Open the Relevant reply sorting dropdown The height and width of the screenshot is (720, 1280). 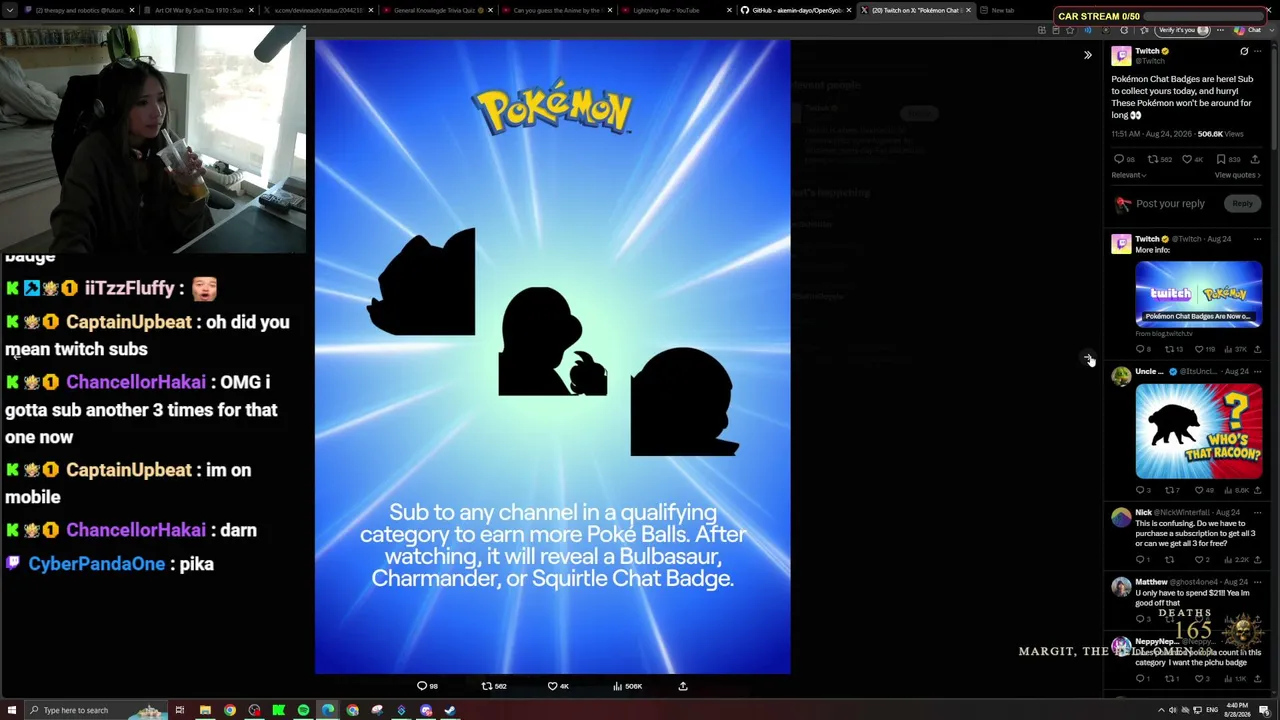click(1129, 175)
